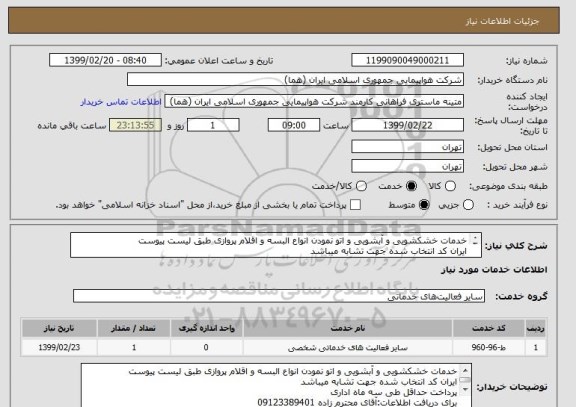Select the کالا/خدمت radio button
This screenshot has height=407, width=576.
tap(361, 186)
